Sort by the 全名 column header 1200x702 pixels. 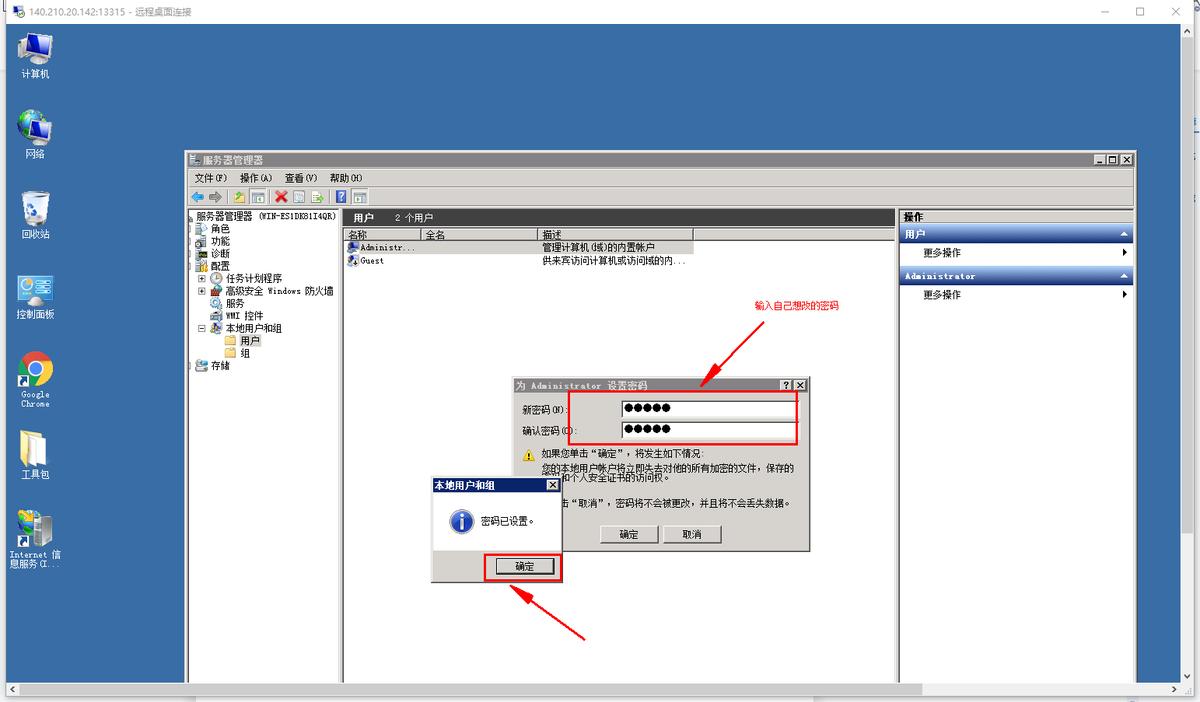479,235
